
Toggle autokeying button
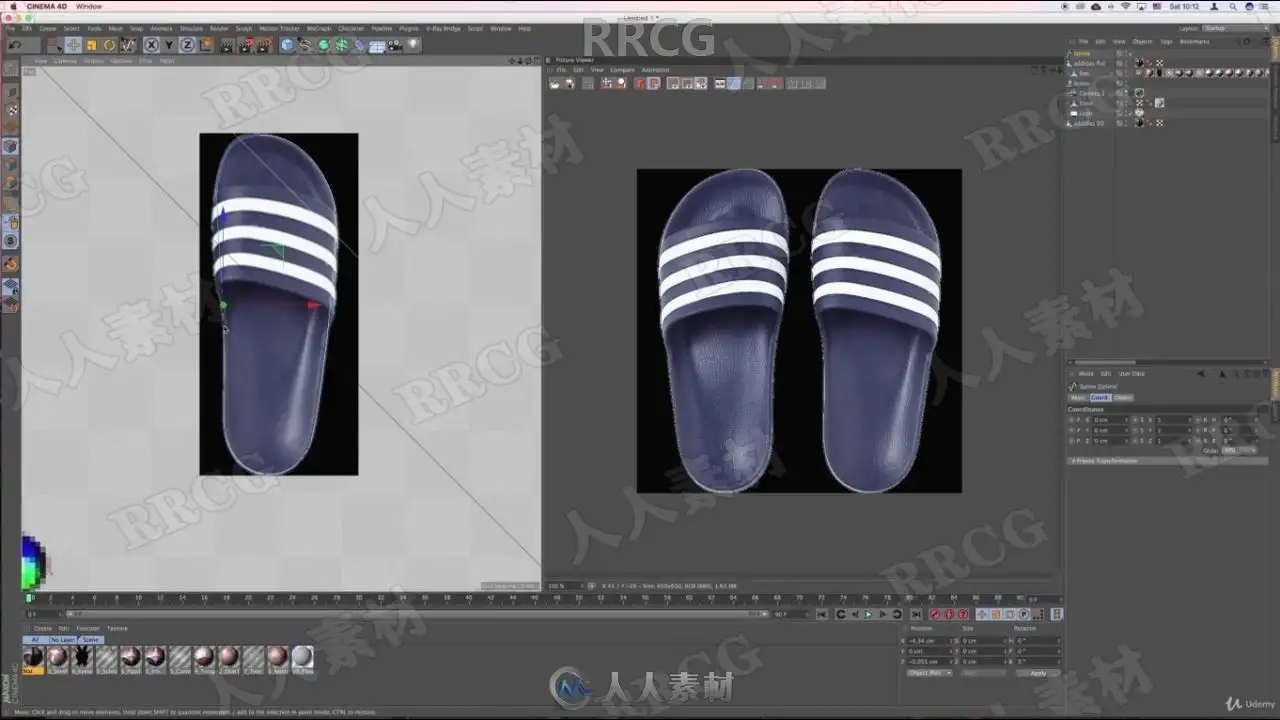click(949, 614)
